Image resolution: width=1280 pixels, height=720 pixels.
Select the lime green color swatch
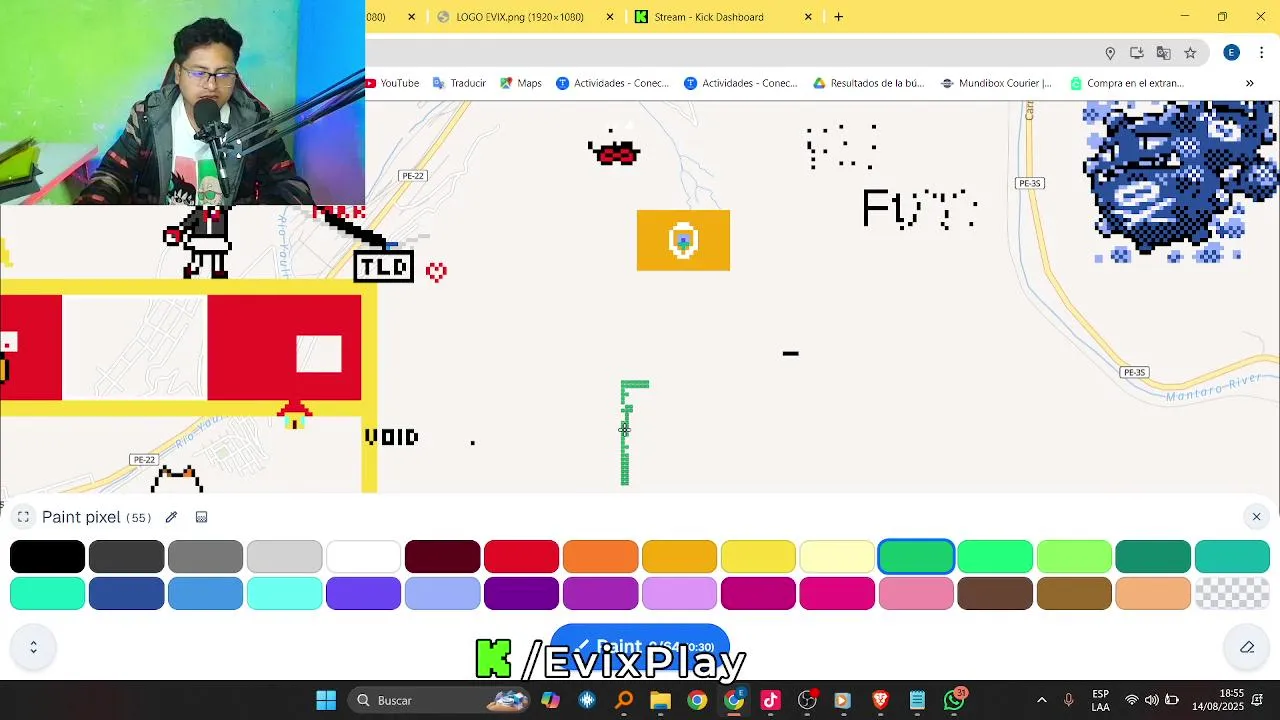pos(1074,557)
